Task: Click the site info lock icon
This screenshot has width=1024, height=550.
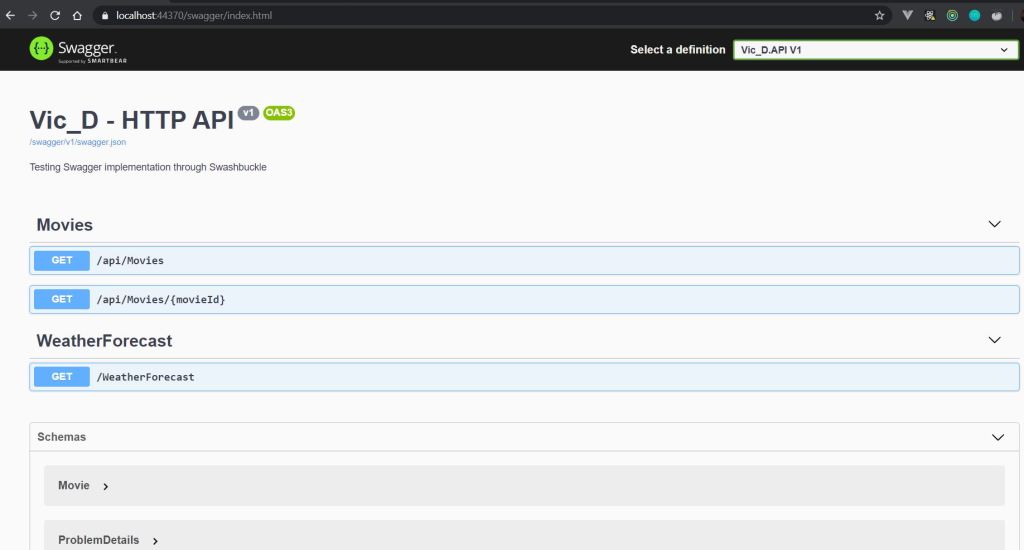Action: coord(104,16)
